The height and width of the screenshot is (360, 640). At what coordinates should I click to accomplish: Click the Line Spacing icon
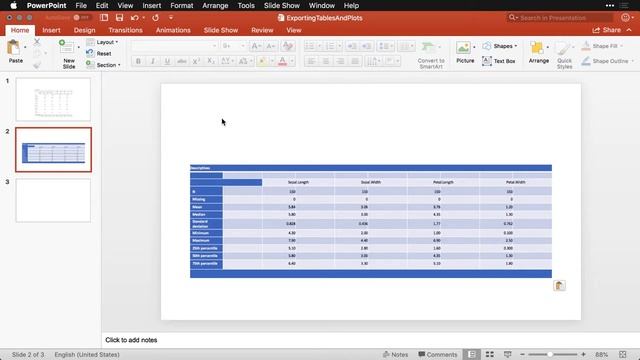pyautogui.click(x=384, y=46)
